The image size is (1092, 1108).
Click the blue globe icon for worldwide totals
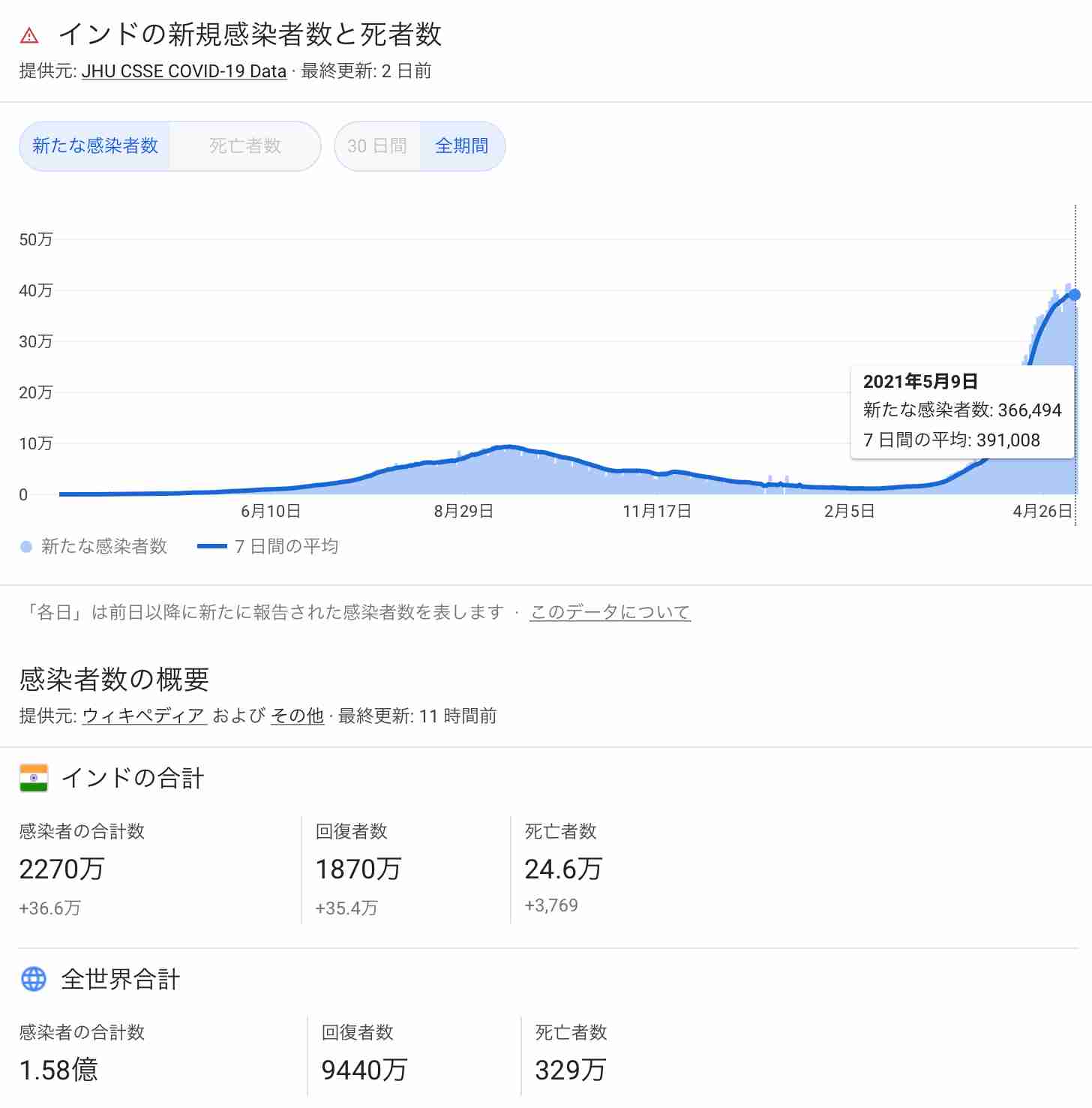[x=34, y=979]
